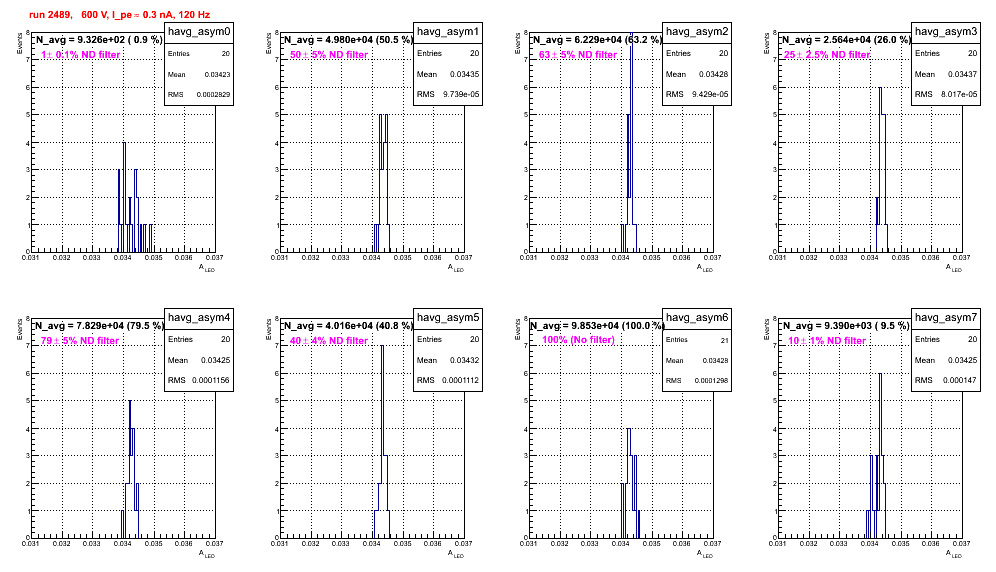Click the magenta 63± 5% ND filter label
Viewport: 996px width, 572px height.
(578, 55)
